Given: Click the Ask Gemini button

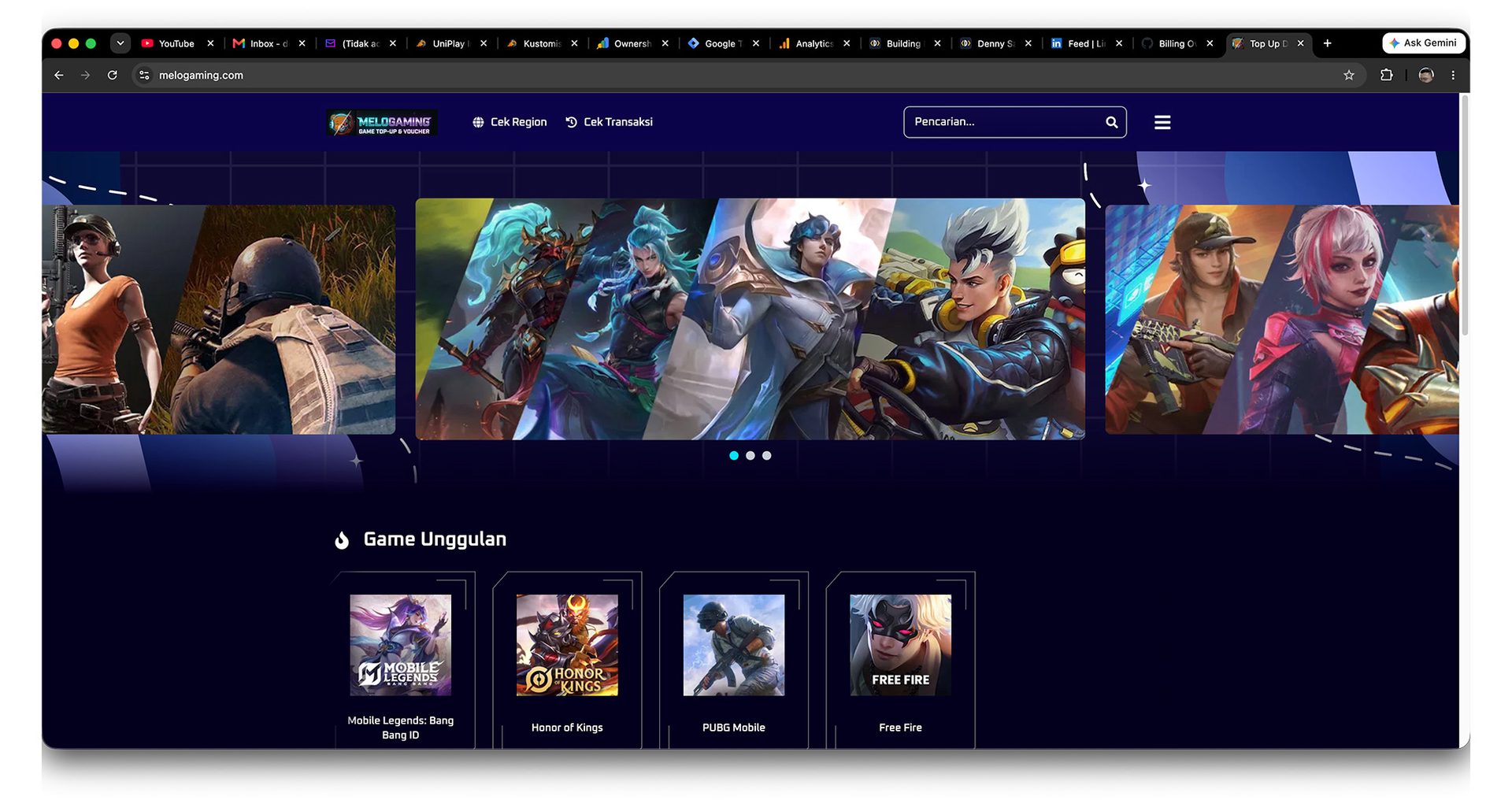Looking at the screenshot, I should coord(1425,43).
